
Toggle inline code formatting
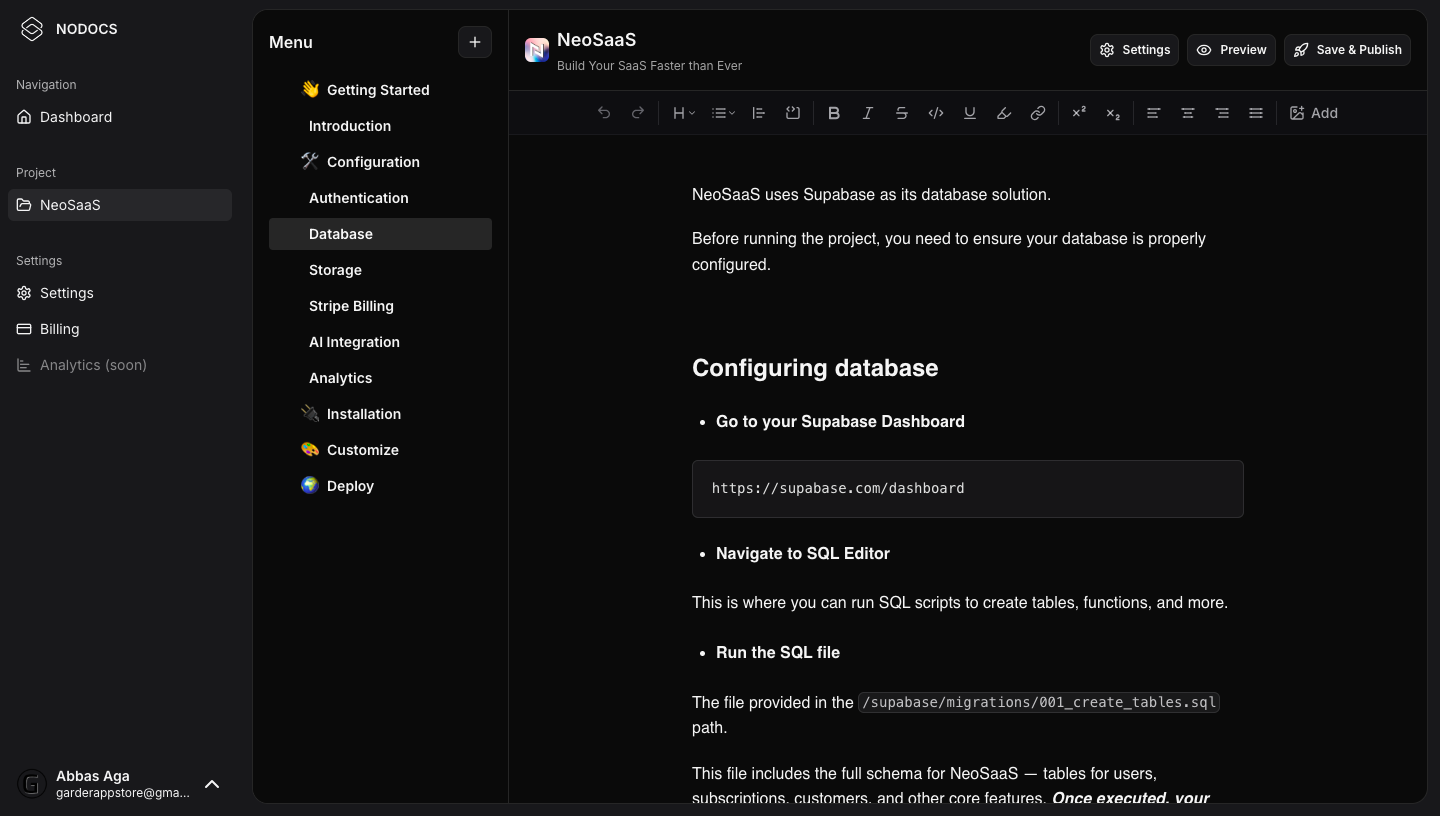pyautogui.click(x=936, y=113)
